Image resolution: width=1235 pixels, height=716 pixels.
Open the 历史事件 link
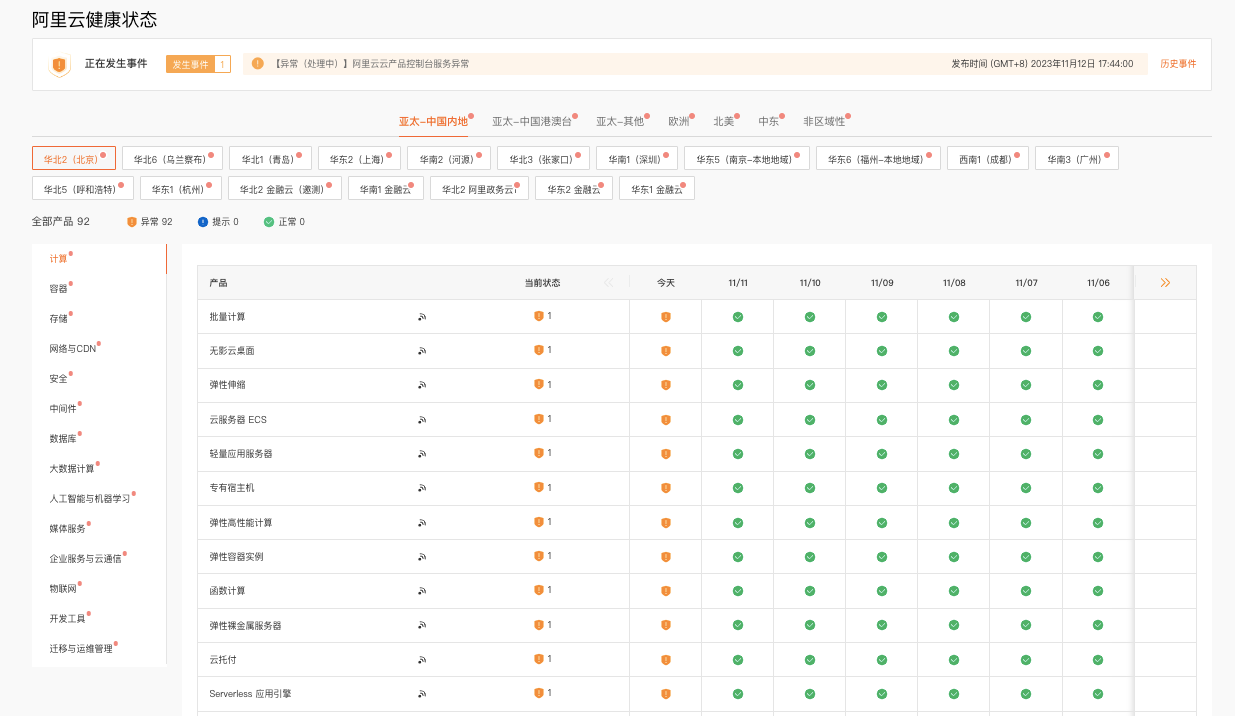pos(1178,64)
